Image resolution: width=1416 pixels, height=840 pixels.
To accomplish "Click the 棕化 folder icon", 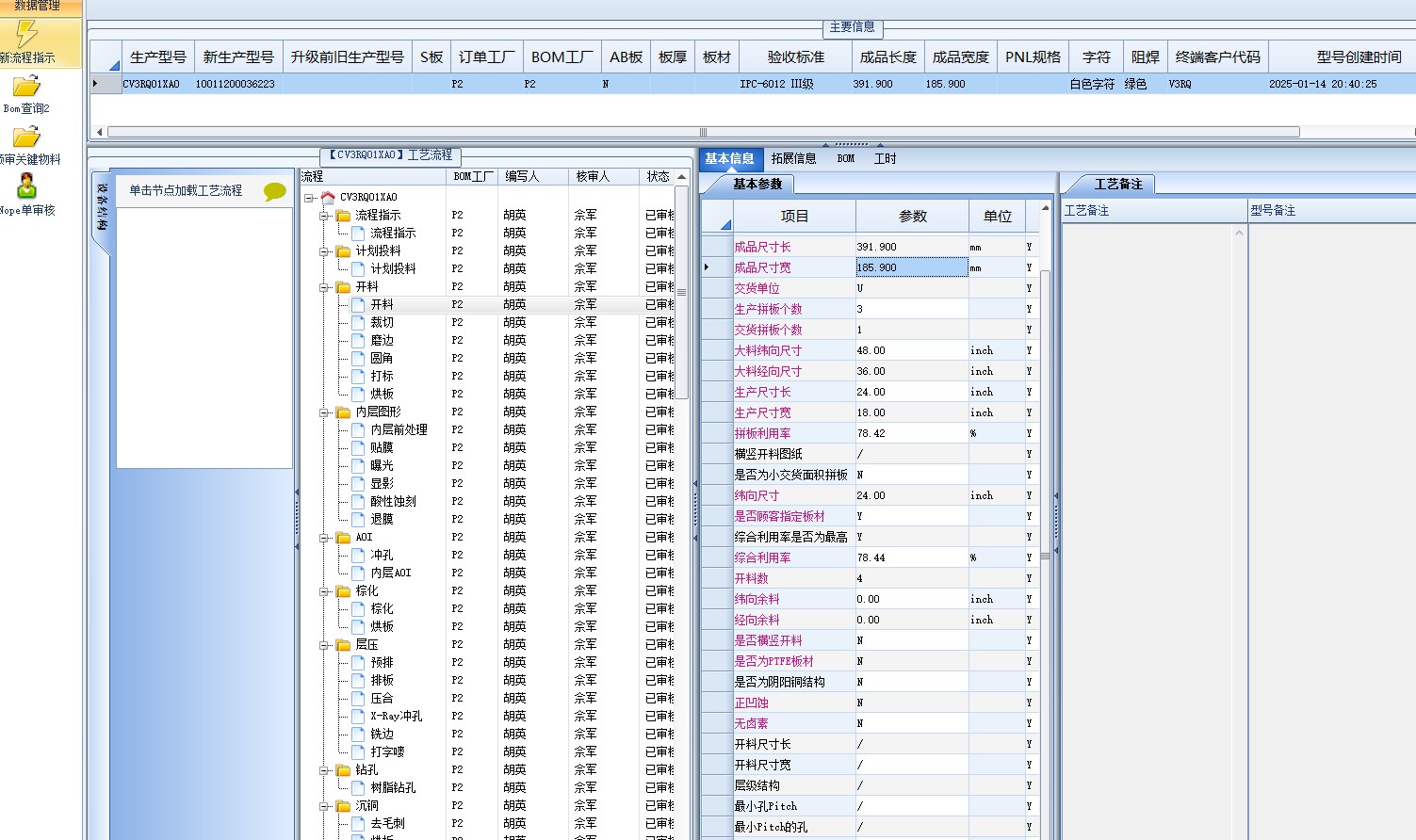I will [343, 591].
